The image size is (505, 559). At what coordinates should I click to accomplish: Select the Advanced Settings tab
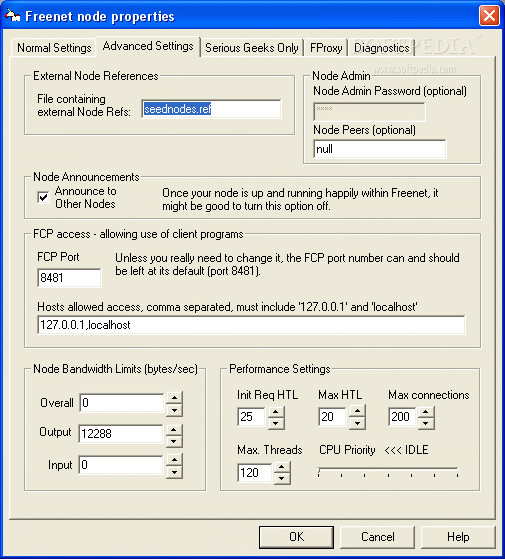[x=148, y=46]
